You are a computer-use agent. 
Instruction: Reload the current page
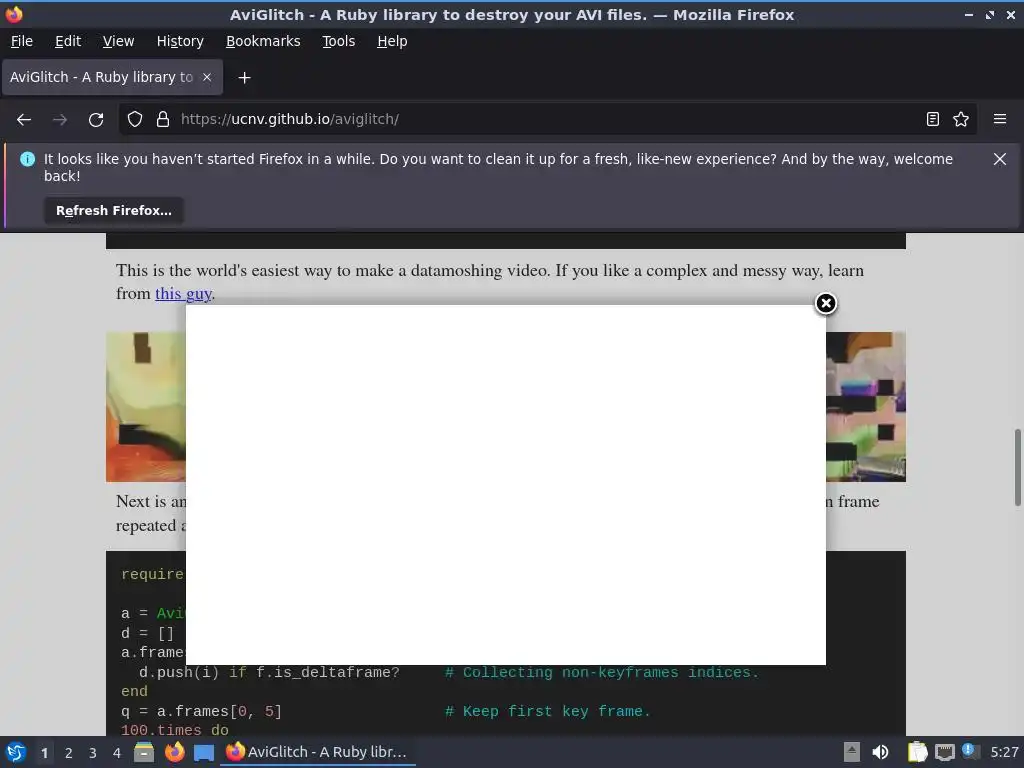(96, 120)
